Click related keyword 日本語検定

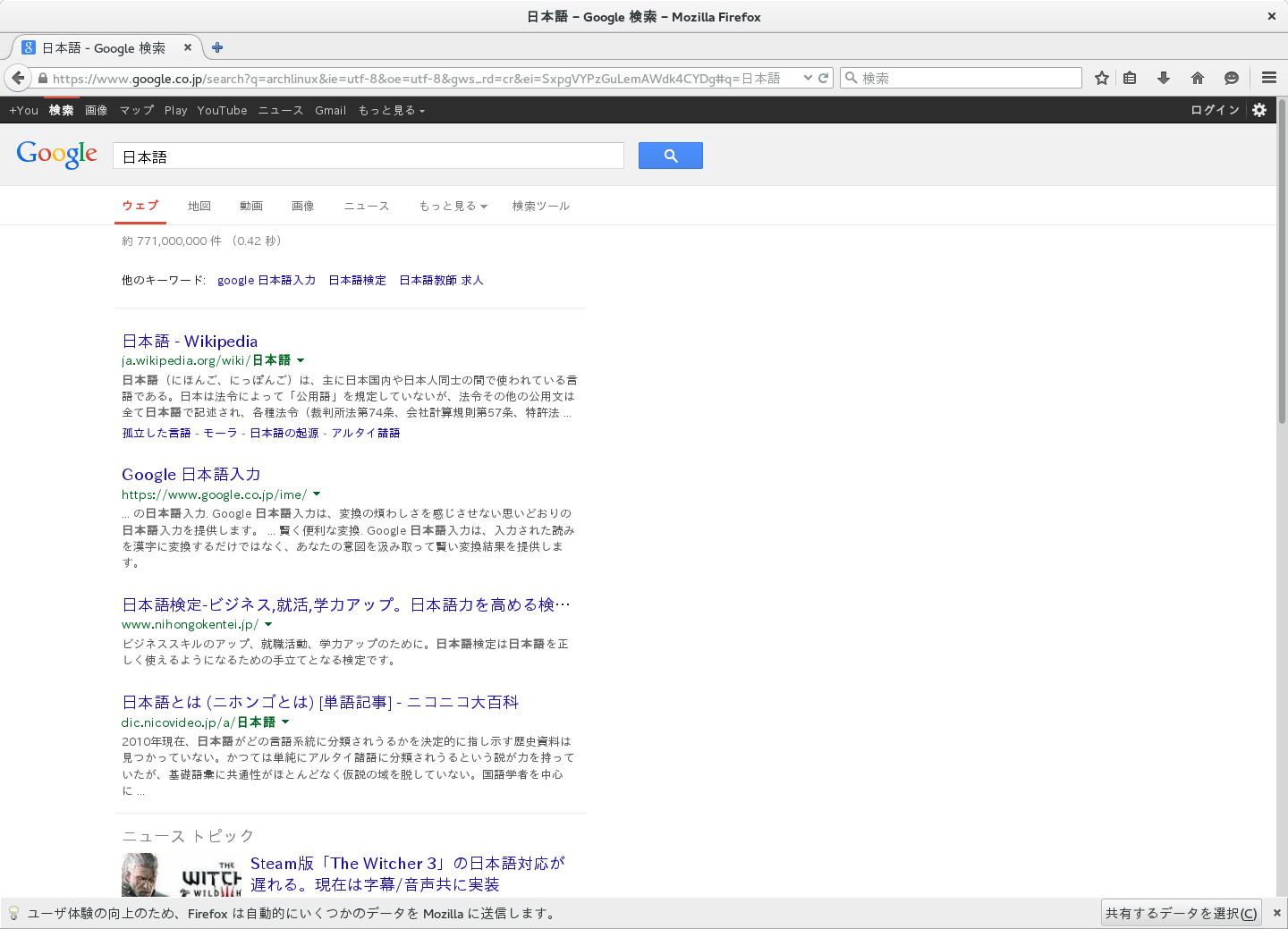tap(358, 280)
